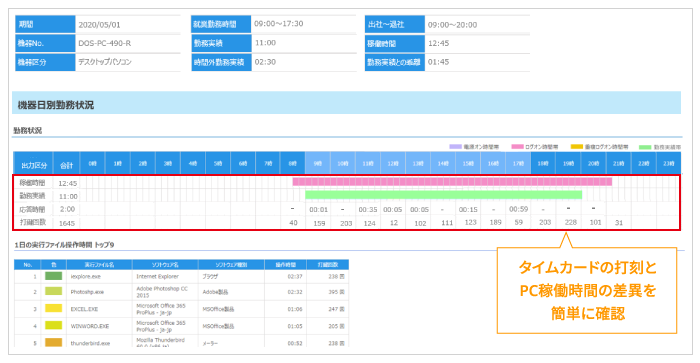Click the WINWORD.EXE color swatch

[x=54, y=325]
